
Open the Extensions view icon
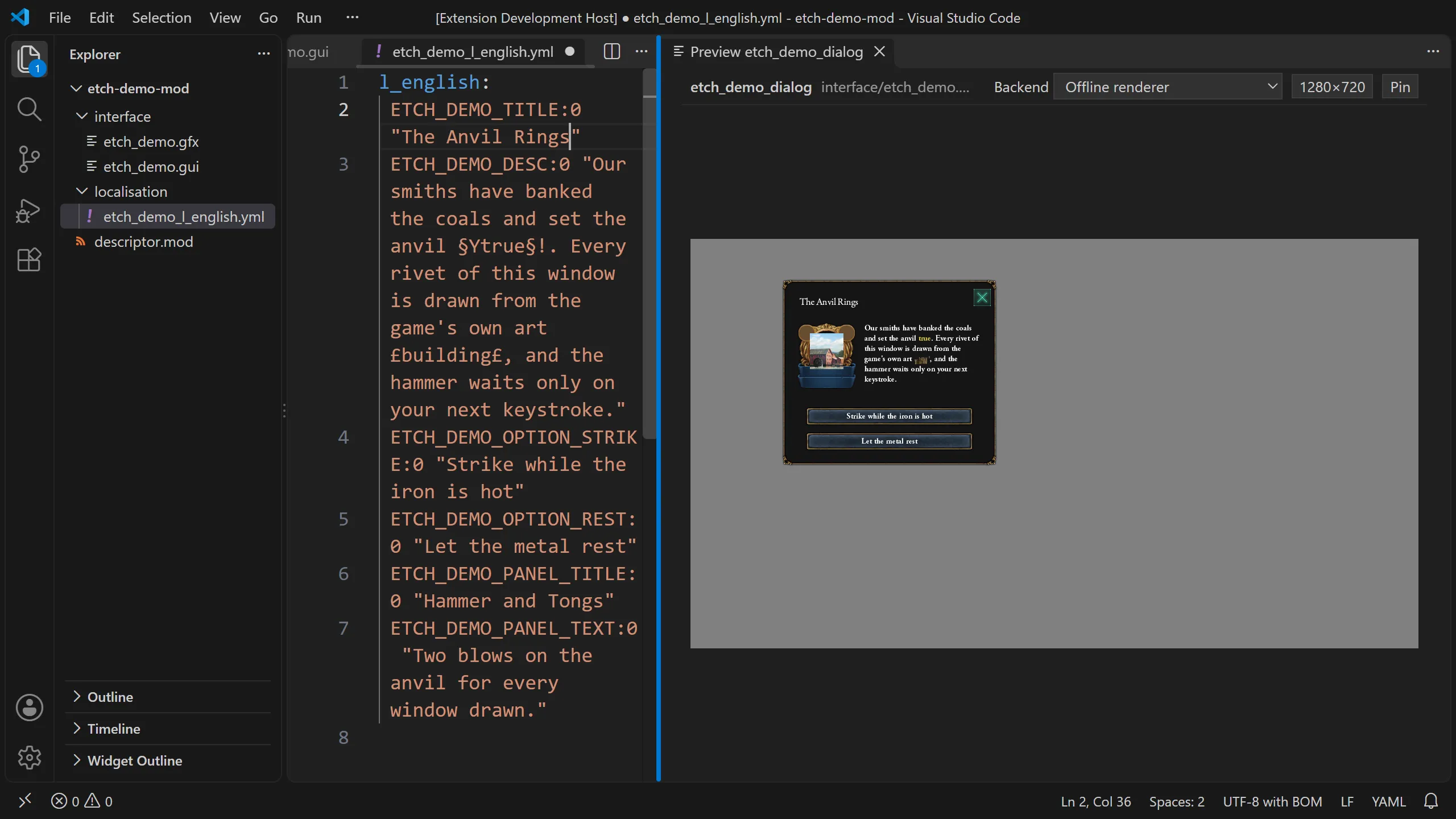[29, 260]
